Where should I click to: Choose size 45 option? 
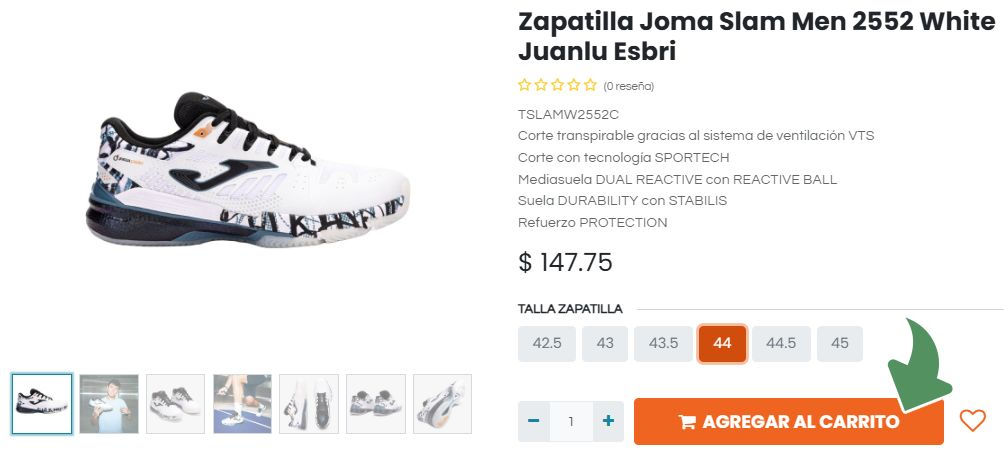(840, 344)
